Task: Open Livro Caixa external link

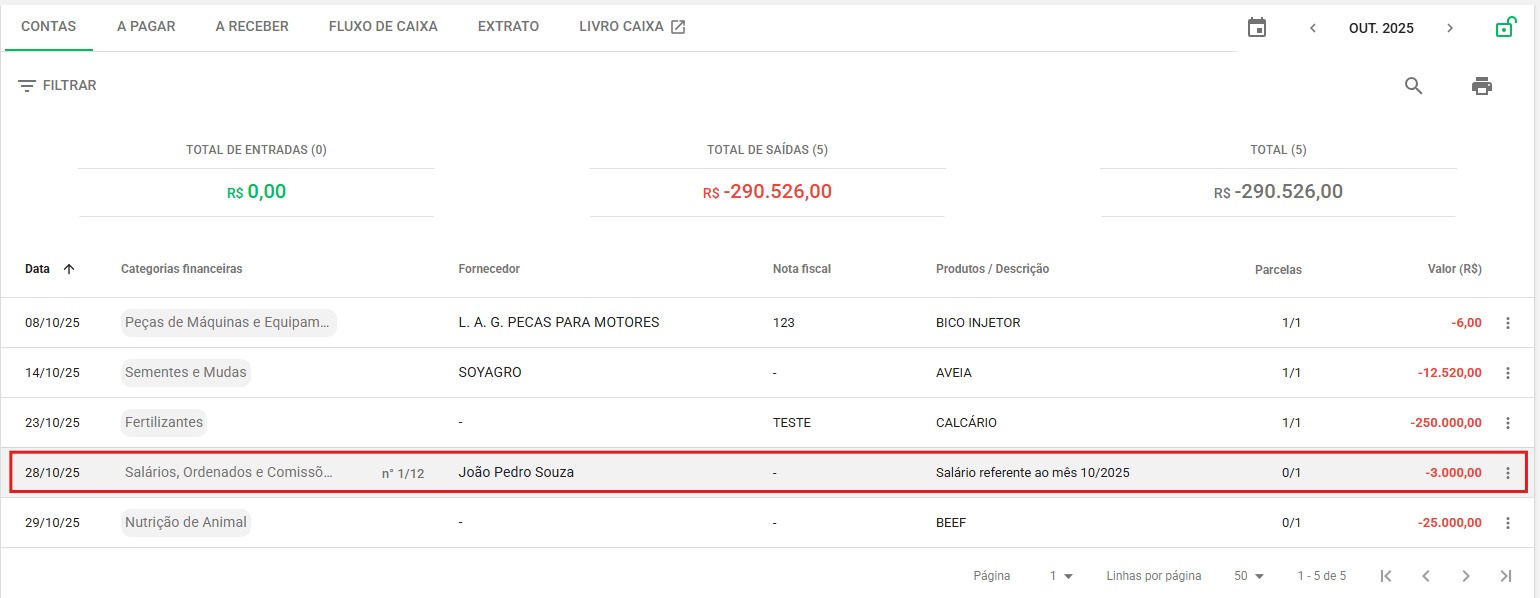Action: pos(632,27)
